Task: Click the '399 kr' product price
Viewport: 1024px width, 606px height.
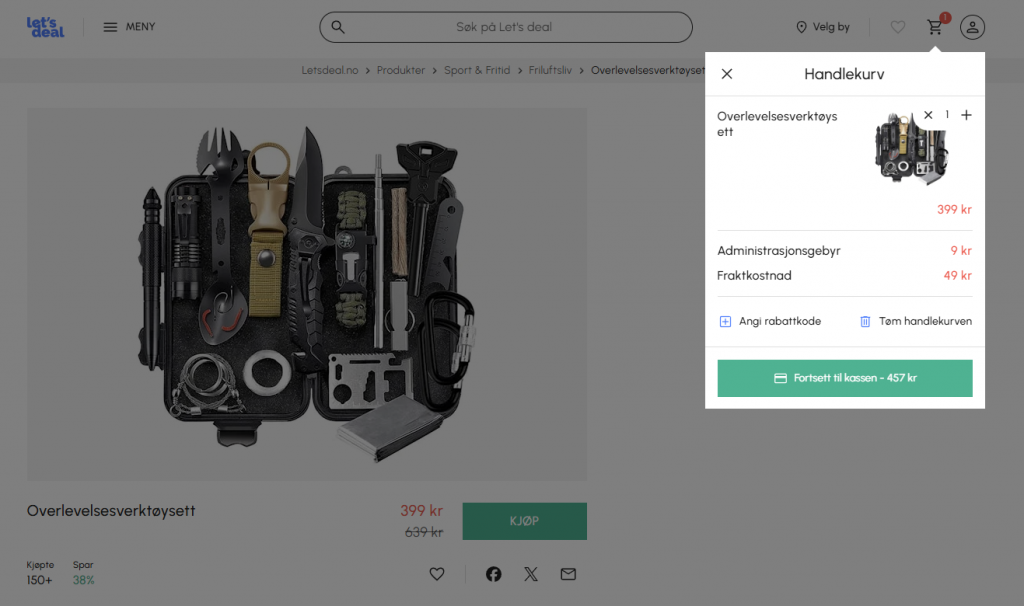Action: point(421,511)
